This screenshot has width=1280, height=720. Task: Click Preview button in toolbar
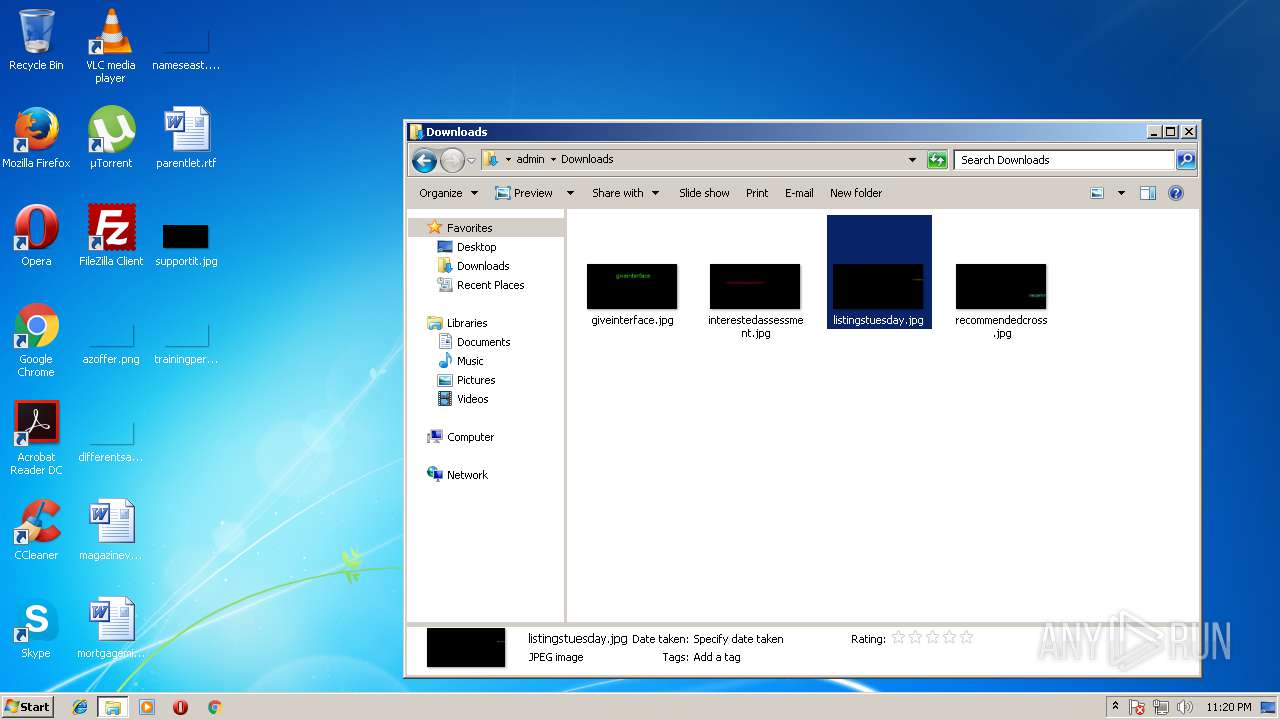[x=524, y=193]
